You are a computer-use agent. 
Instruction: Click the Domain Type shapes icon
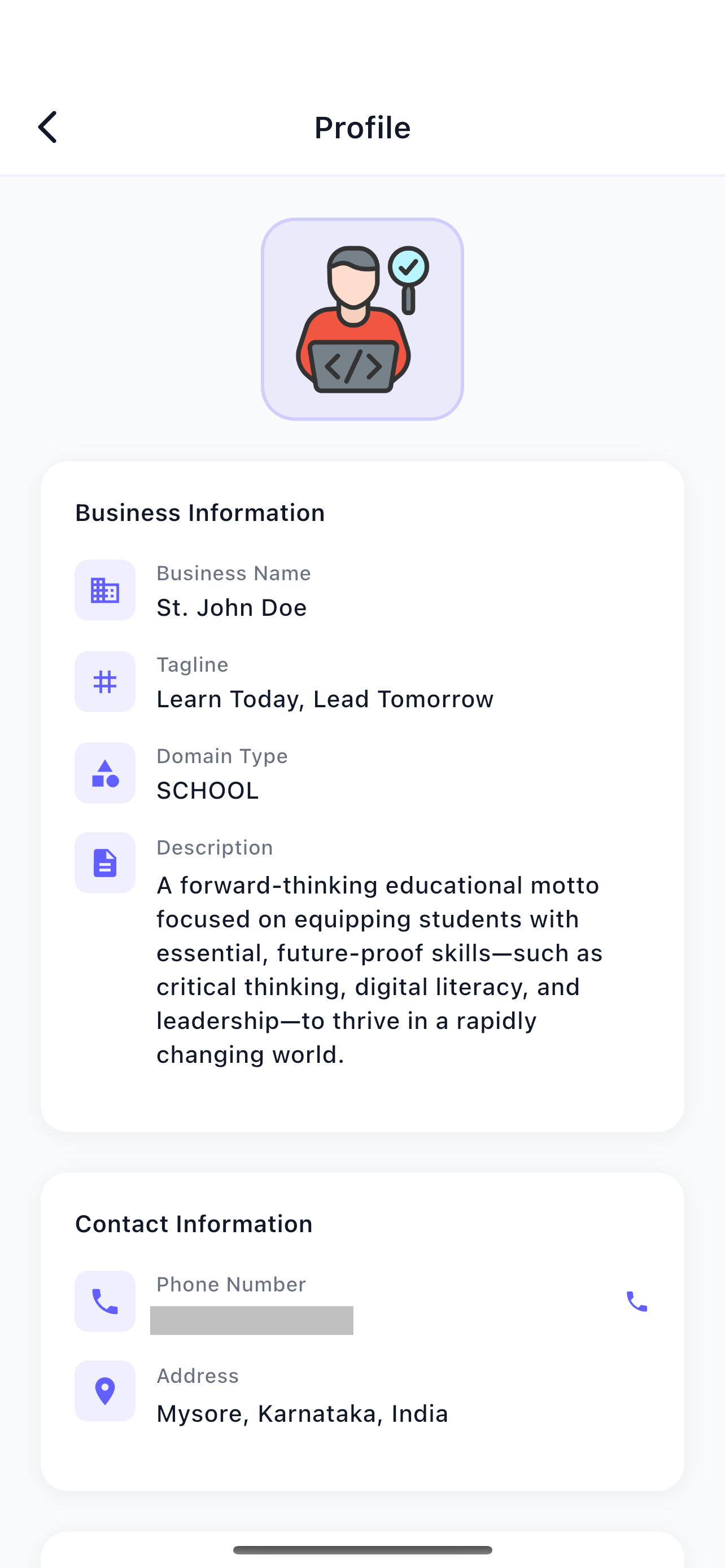(104, 773)
